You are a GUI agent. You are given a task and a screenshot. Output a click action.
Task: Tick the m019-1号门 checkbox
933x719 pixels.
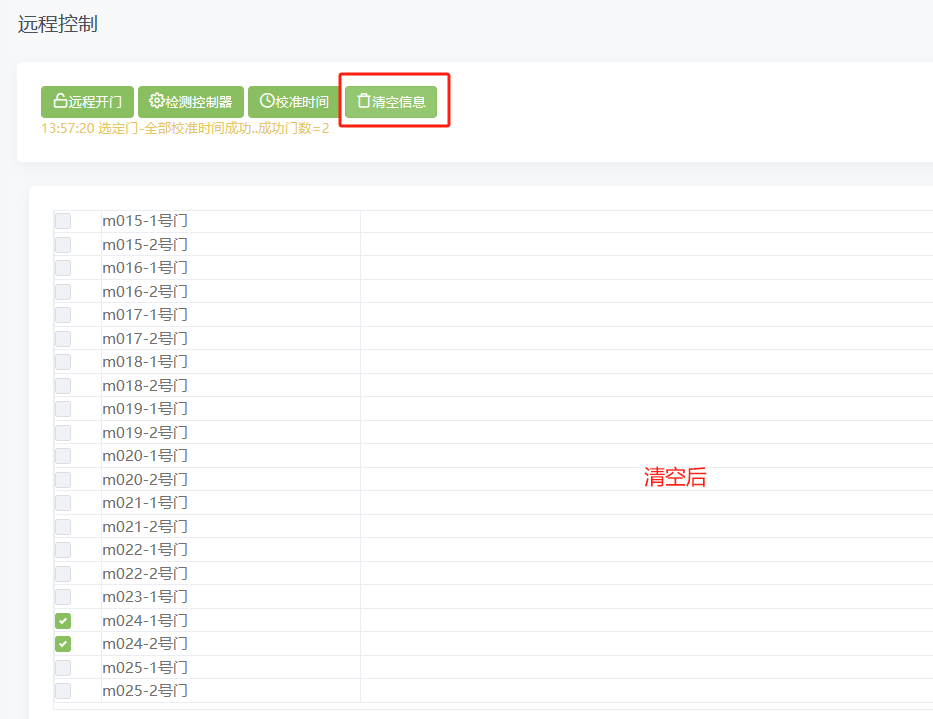click(x=63, y=409)
